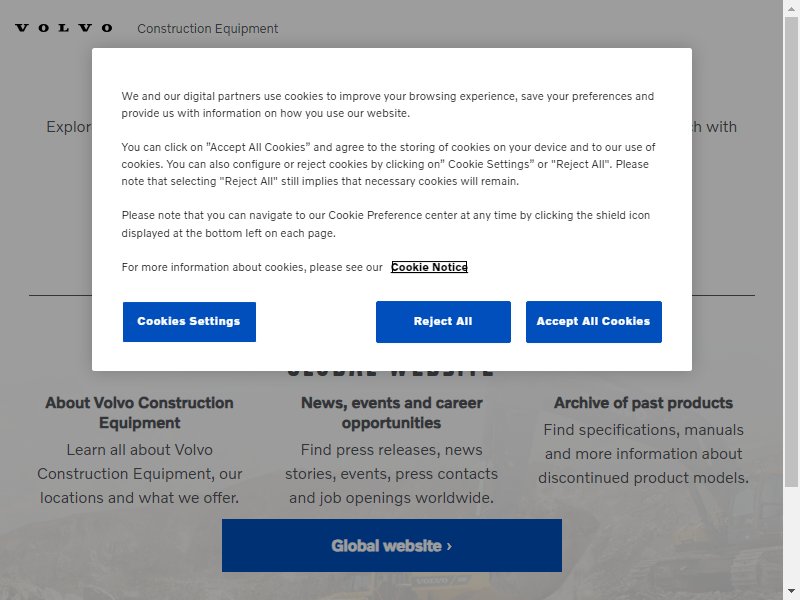Go to the Global website
The image size is (800, 600).
392,545
